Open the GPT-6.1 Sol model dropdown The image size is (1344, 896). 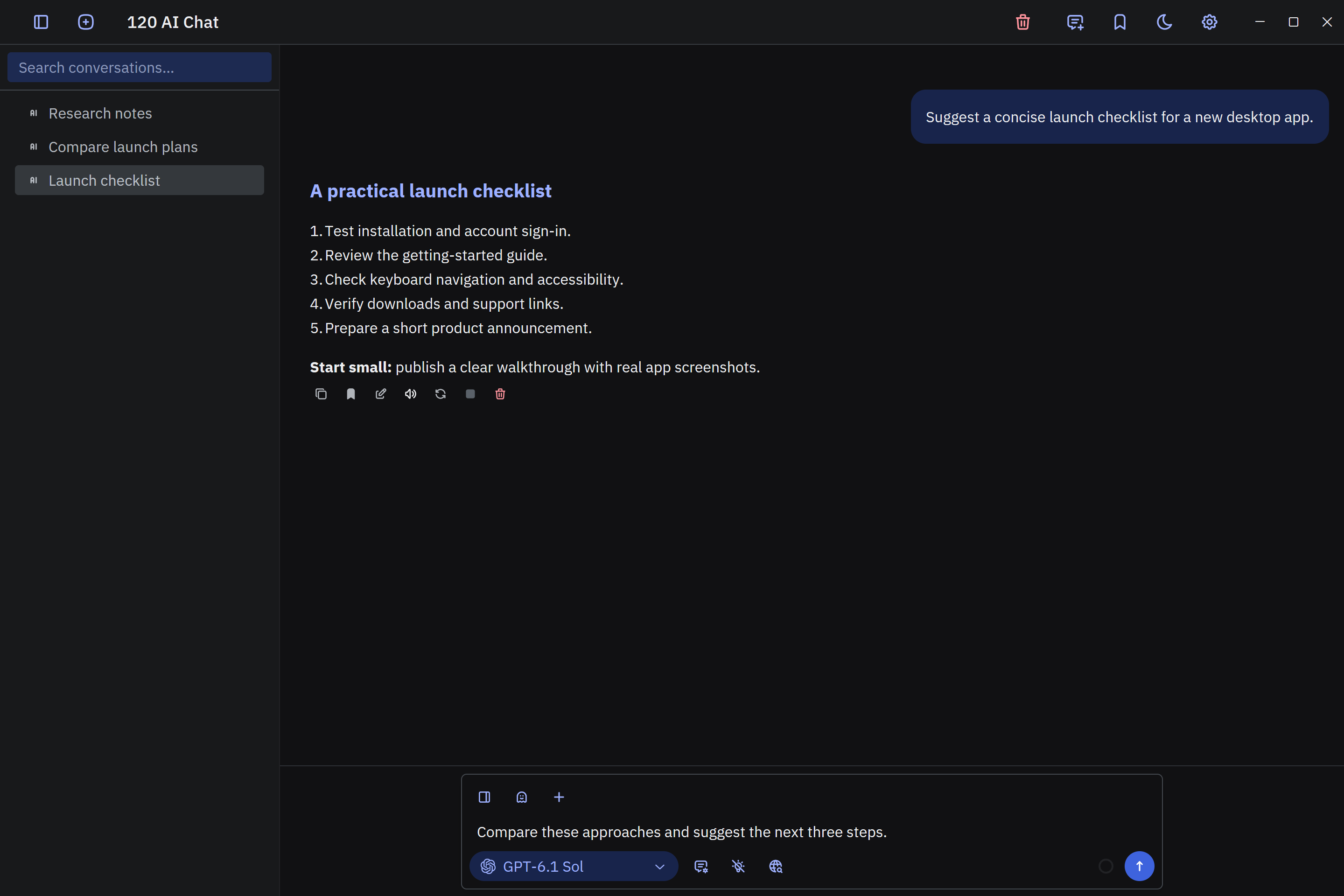(x=574, y=866)
